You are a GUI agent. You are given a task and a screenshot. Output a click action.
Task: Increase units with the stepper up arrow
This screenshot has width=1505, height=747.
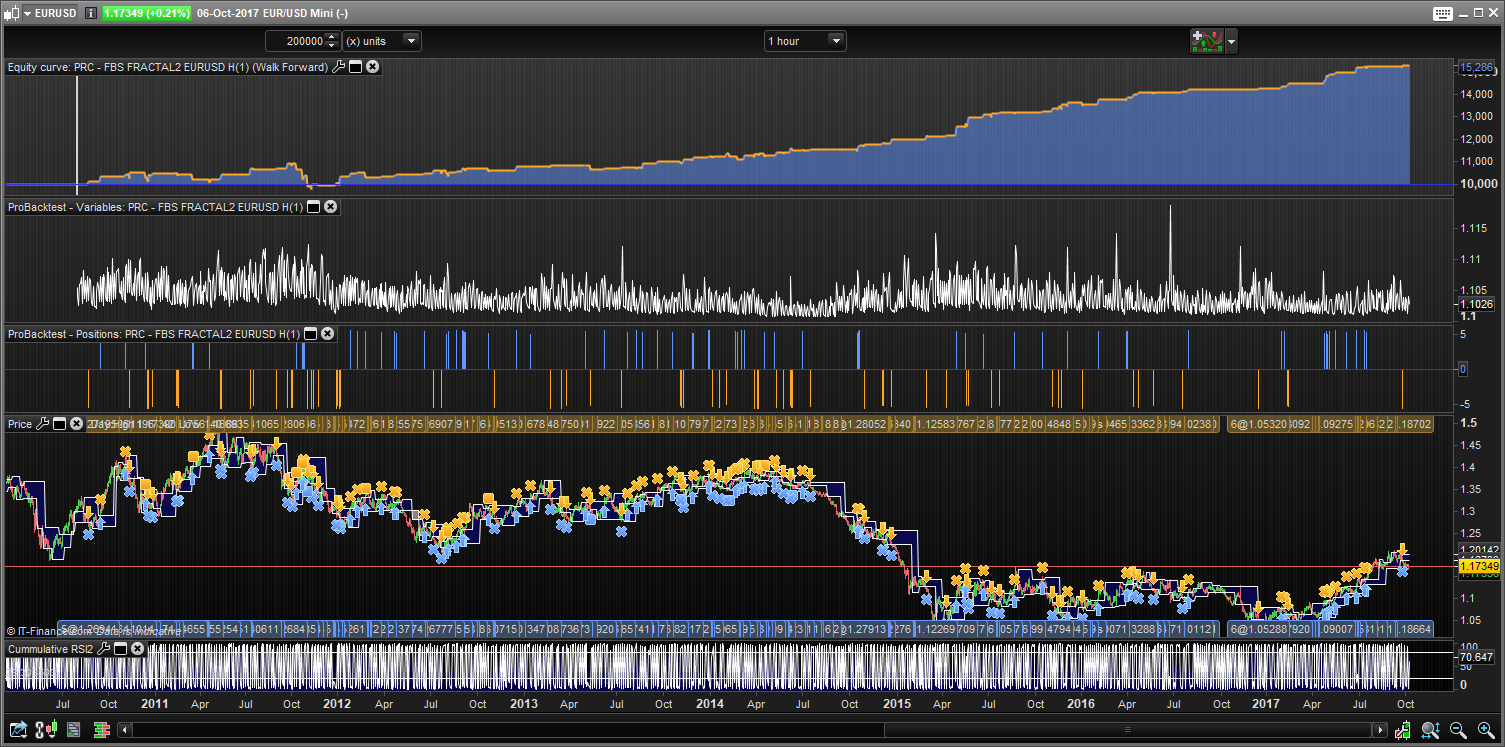click(x=333, y=37)
